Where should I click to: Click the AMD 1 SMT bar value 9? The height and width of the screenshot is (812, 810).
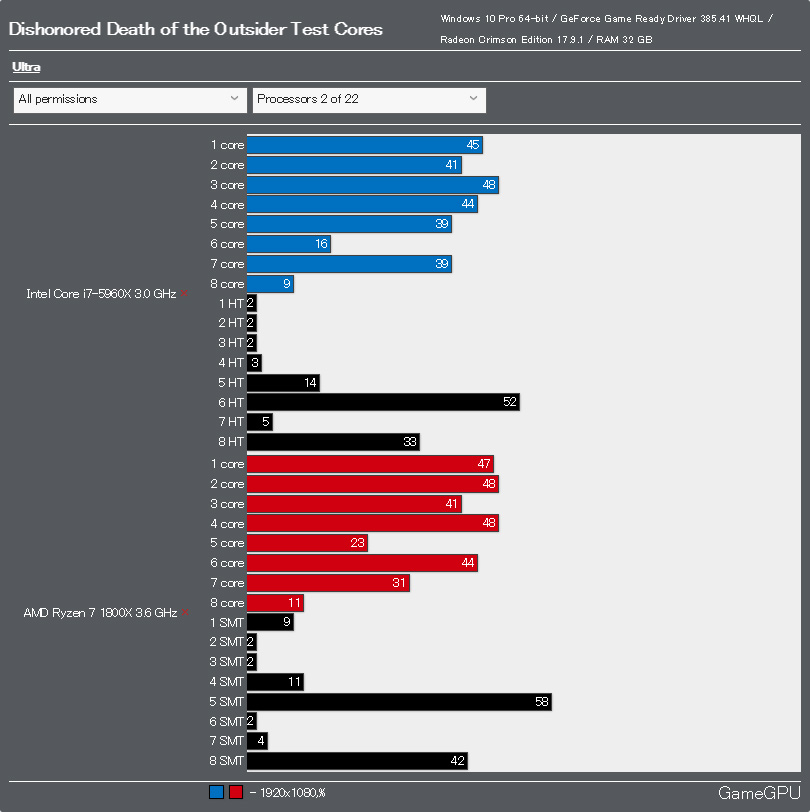287,622
